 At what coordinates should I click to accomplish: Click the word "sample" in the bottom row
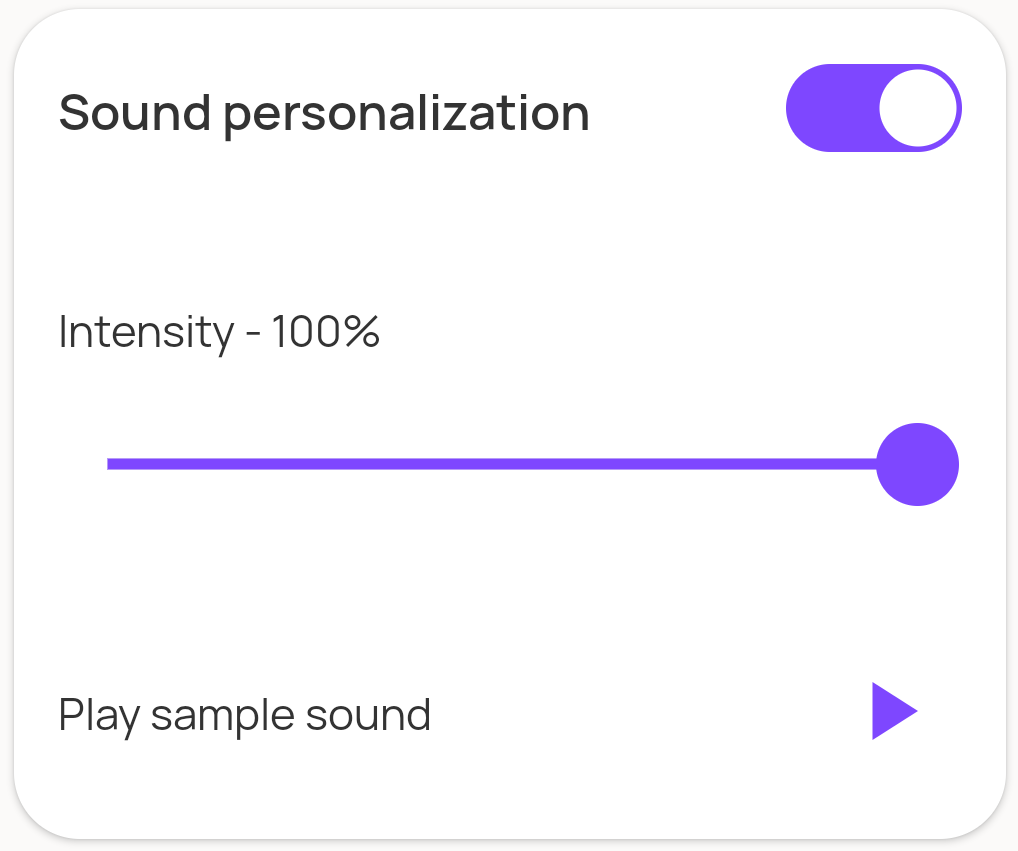point(222,716)
